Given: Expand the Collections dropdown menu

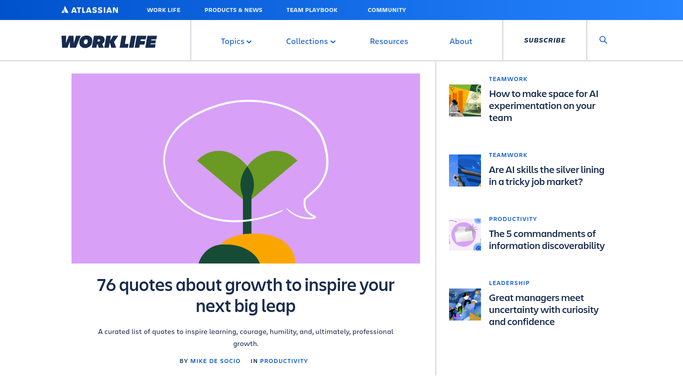Looking at the screenshot, I should [311, 41].
